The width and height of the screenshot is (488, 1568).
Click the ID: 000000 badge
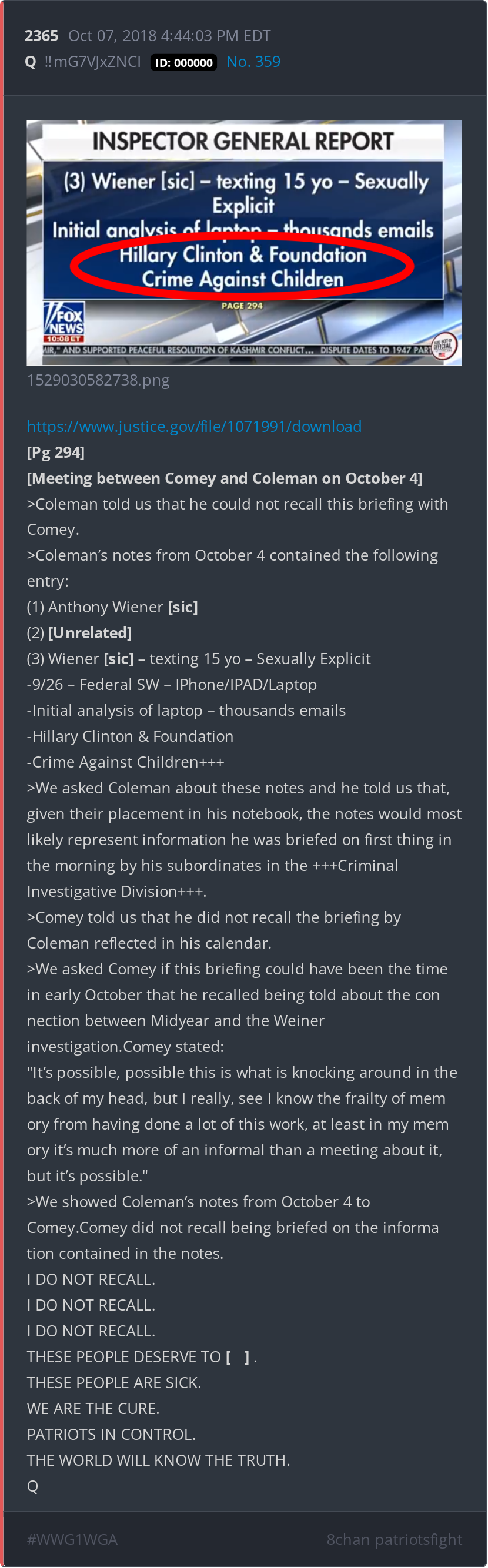click(x=183, y=63)
